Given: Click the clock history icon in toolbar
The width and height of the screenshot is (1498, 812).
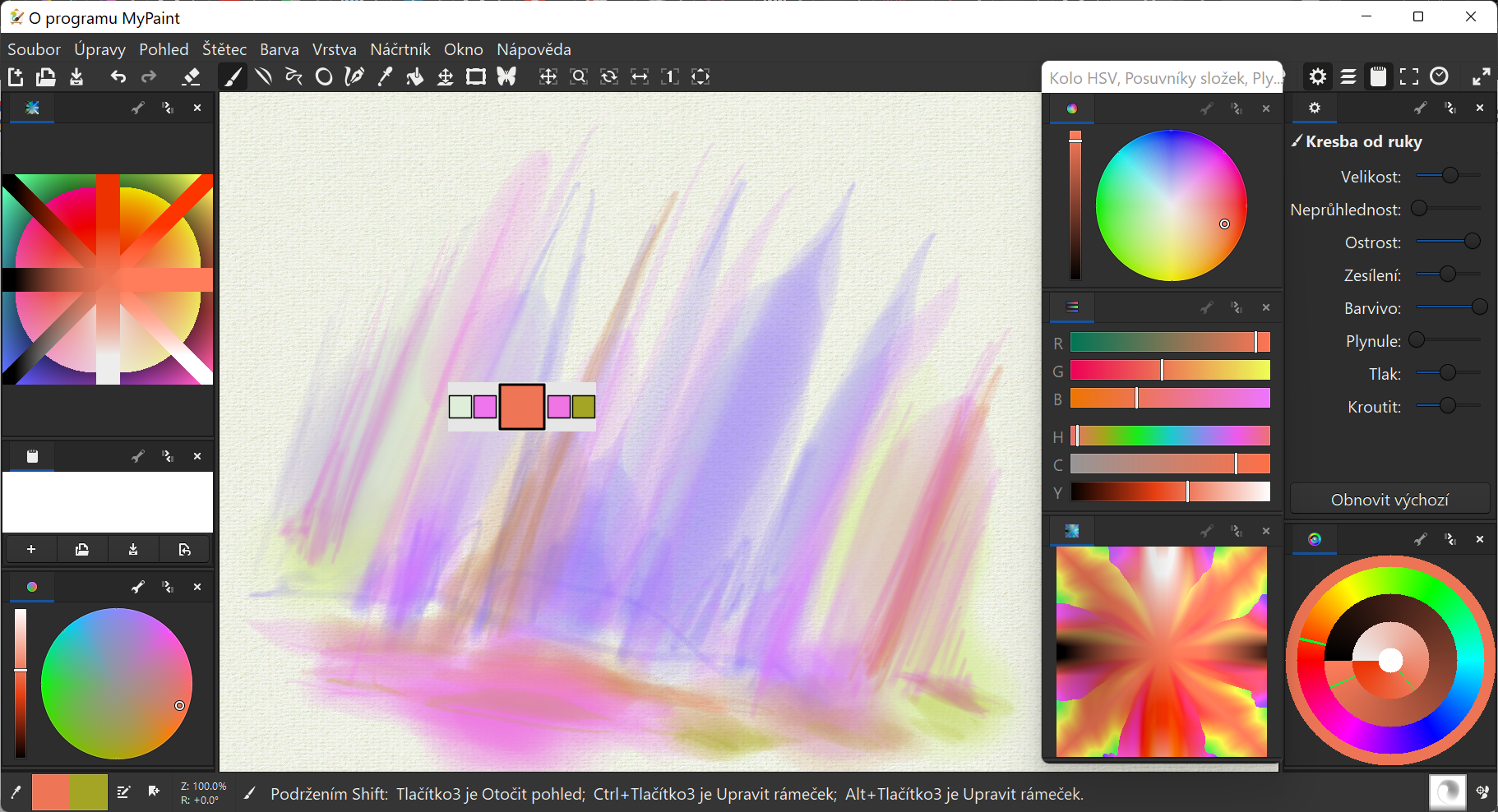Looking at the screenshot, I should pyautogui.click(x=1439, y=76).
